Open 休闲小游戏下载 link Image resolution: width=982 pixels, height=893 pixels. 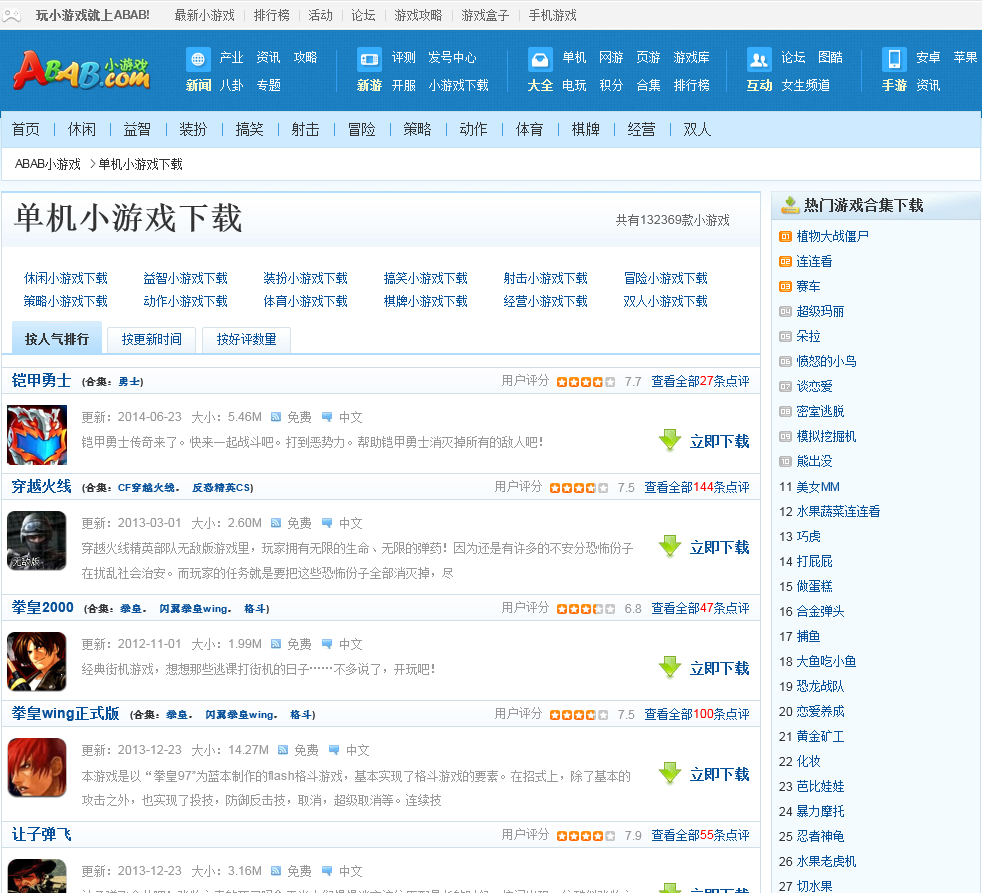pos(66,278)
